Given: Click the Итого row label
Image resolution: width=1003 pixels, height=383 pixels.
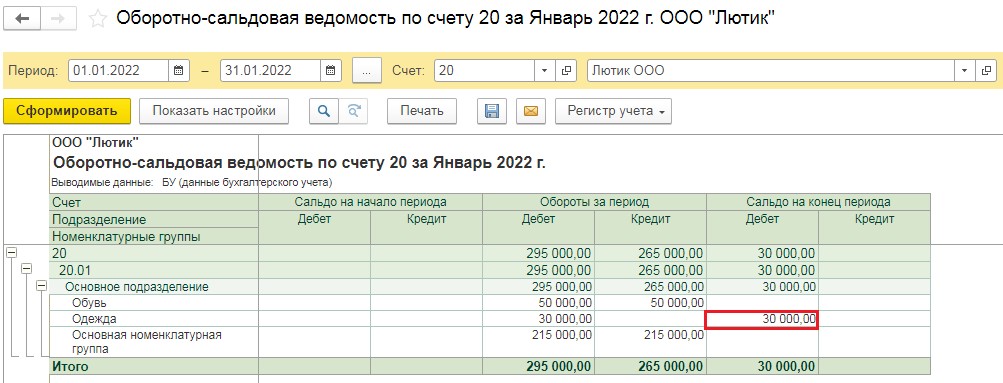Looking at the screenshot, I should [70, 366].
